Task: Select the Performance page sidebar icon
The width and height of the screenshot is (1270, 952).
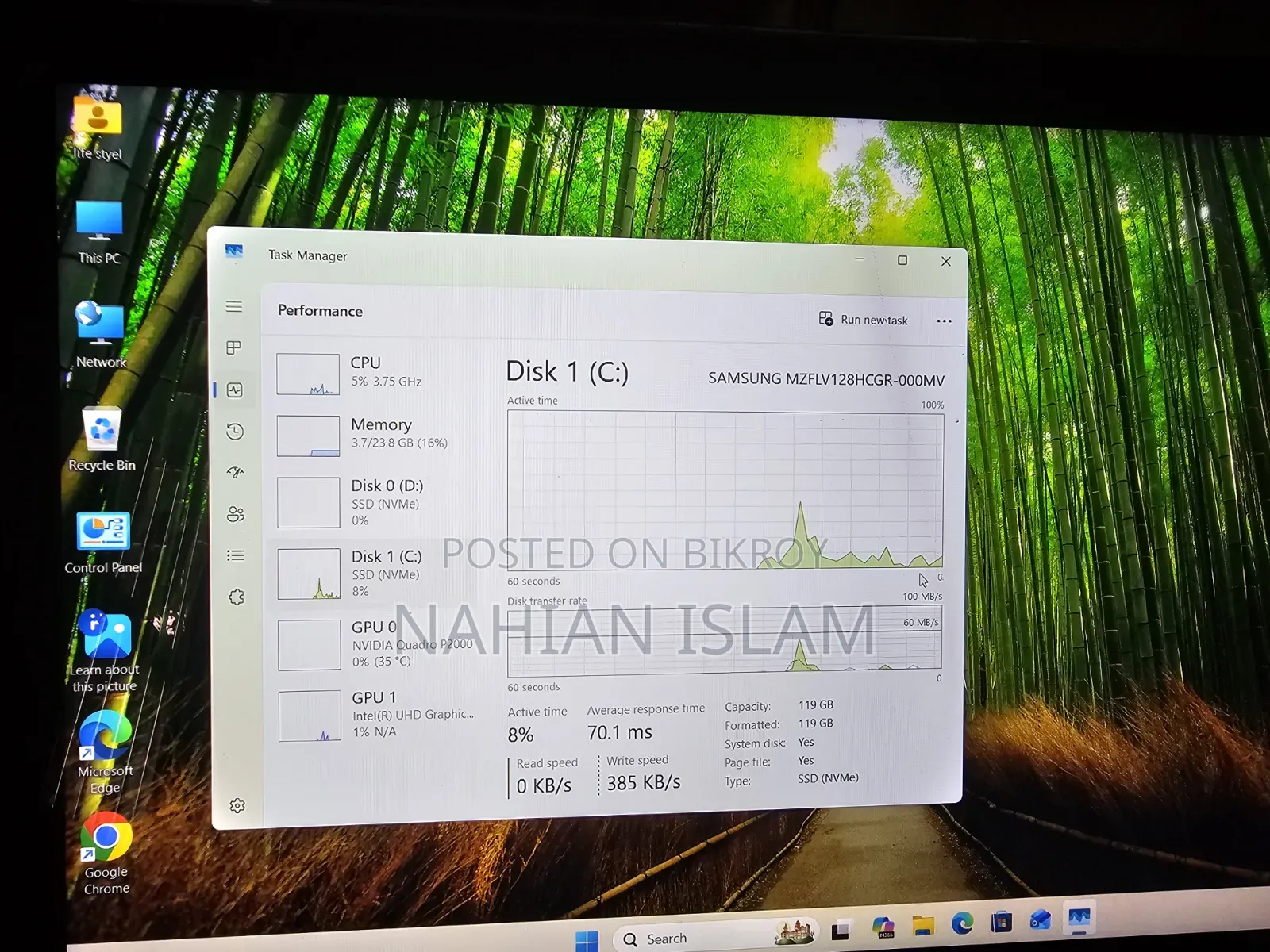Action: [x=234, y=390]
